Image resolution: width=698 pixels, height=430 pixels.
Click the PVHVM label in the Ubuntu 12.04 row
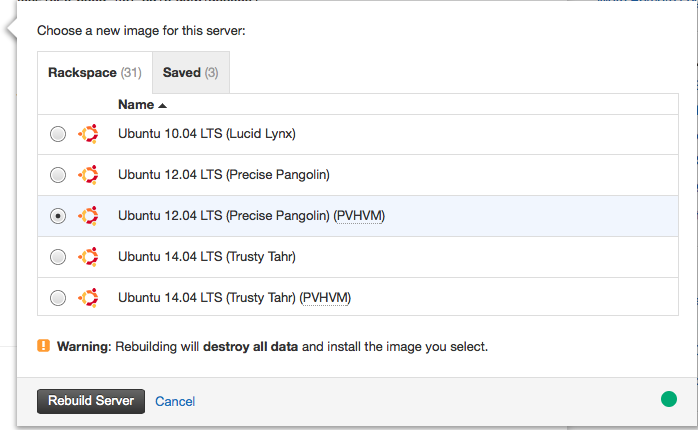(359, 216)
